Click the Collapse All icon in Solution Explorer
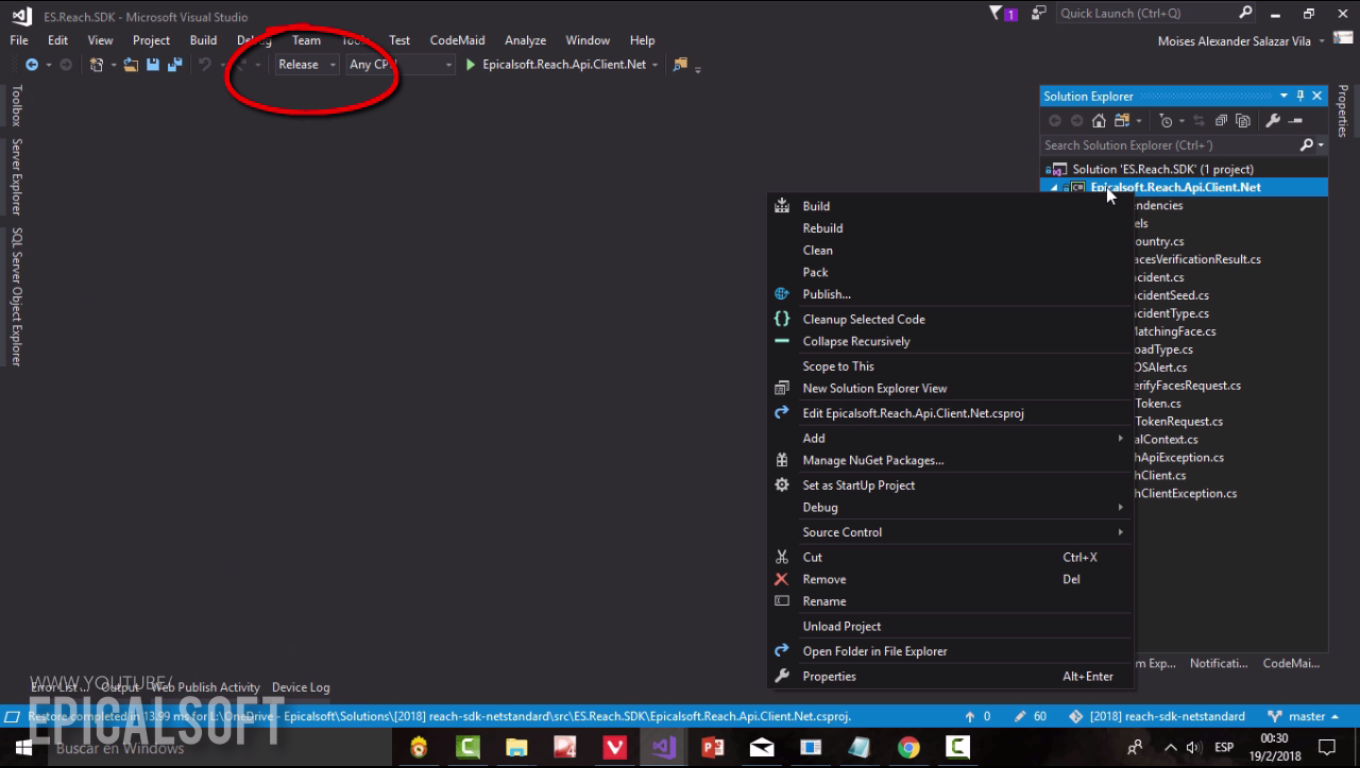This screenshot has height=768, width=1360. 1221,121
